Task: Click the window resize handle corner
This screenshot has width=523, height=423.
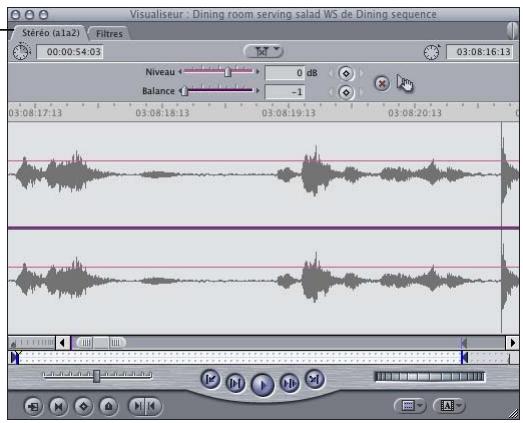Action: coord(514,414)
